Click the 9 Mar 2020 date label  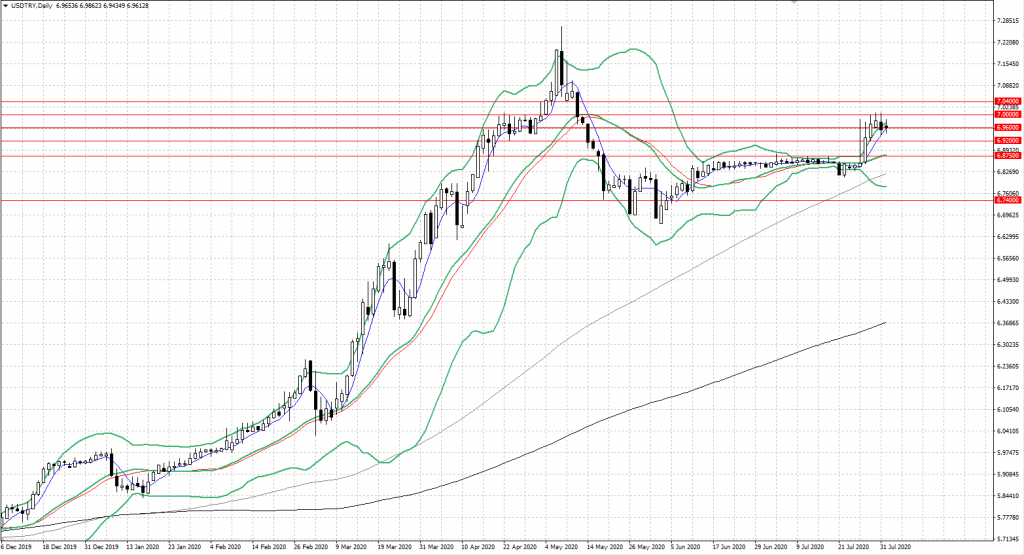(351, 548)
